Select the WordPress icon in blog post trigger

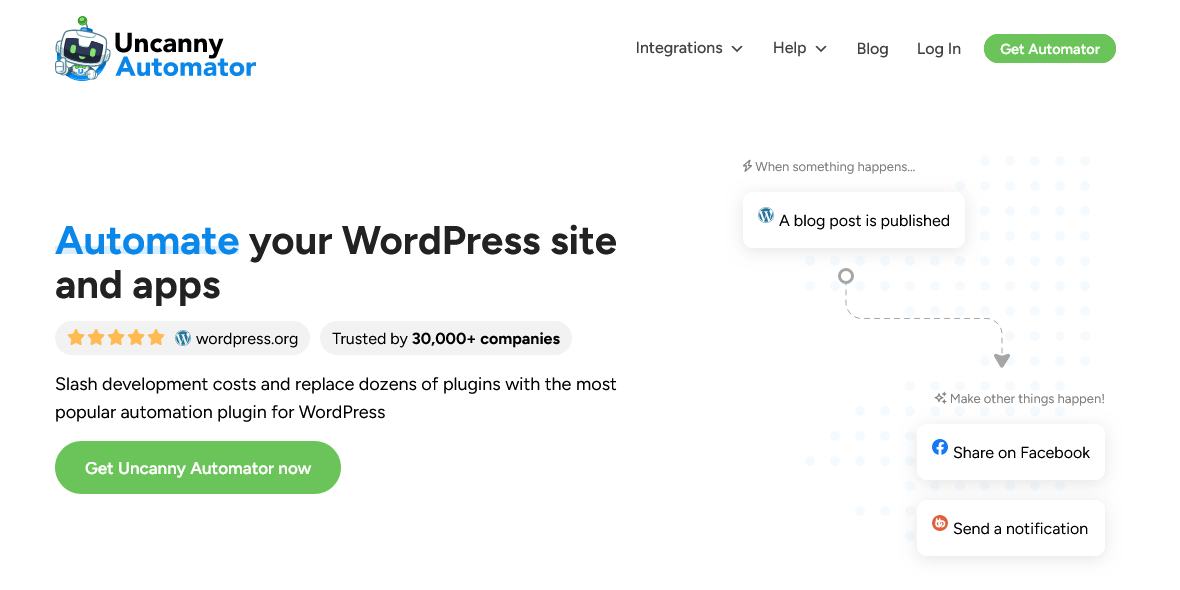(766, 214)
